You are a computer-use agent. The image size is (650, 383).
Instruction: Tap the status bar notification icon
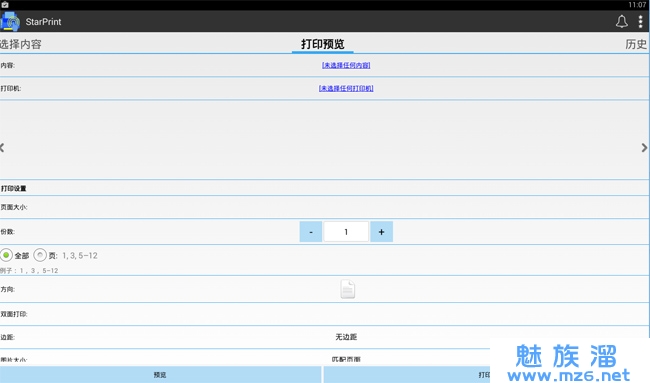(5, 5)
